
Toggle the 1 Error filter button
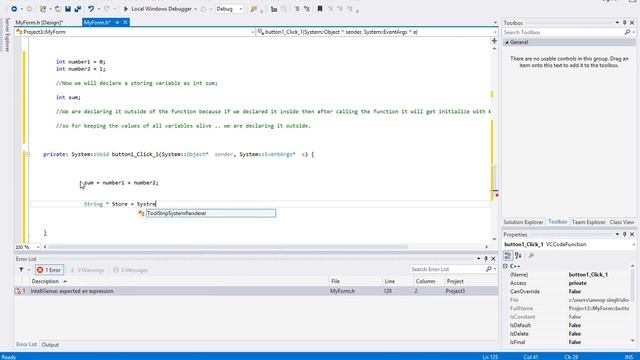click(x=49, y=270)
